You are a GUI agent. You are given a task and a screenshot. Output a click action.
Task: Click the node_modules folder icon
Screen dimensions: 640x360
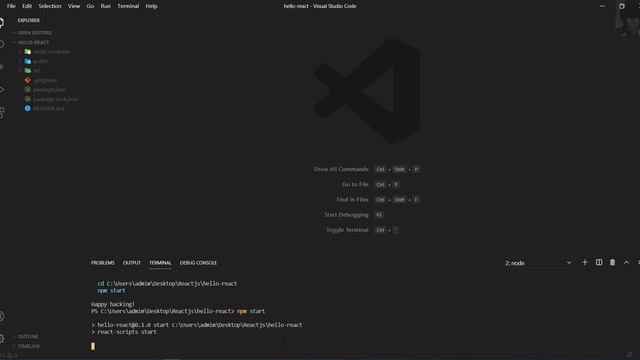(x=28, y=52)
